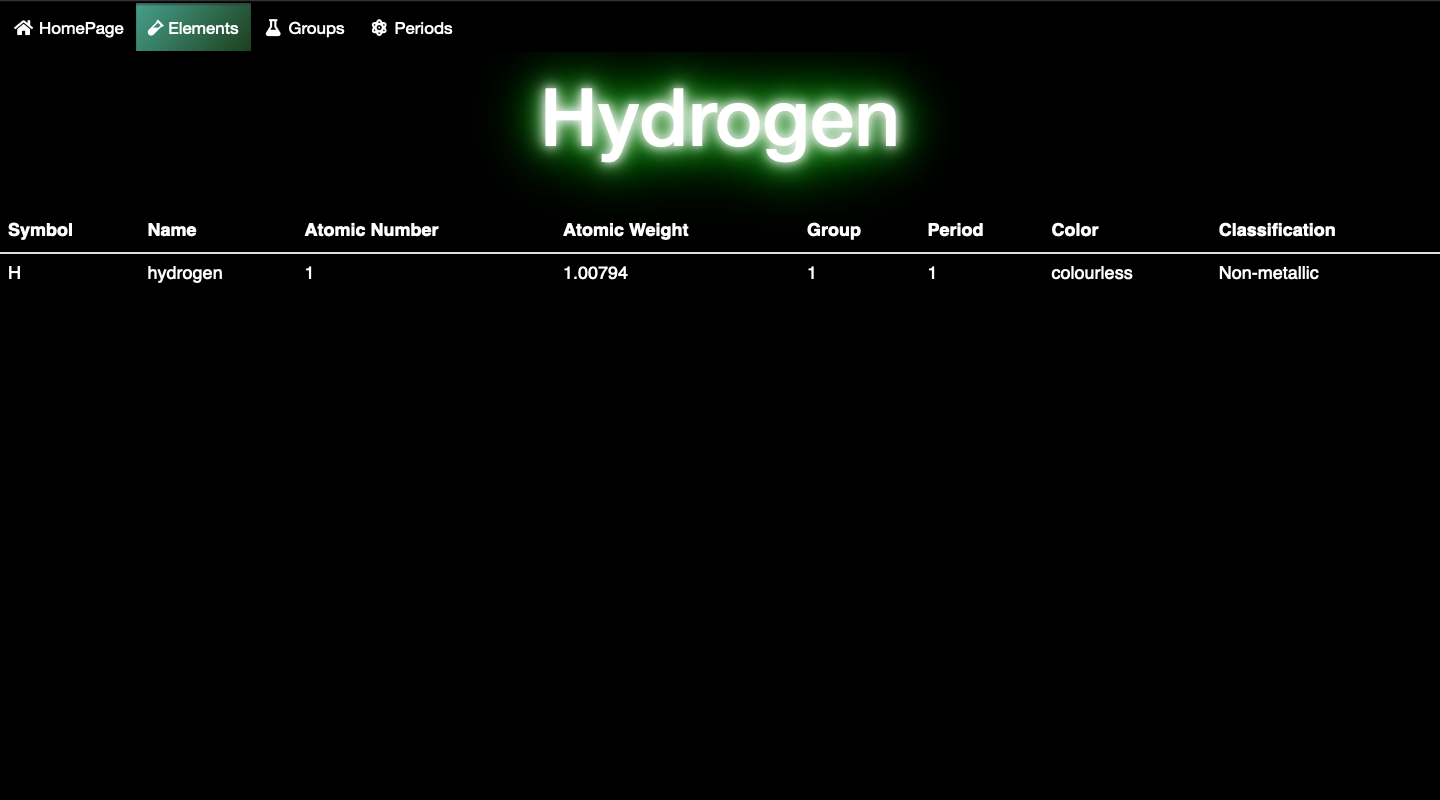Click the Symbol column header
The width and height of the screenshot is (1440, 800).
(x=40, y=230)
